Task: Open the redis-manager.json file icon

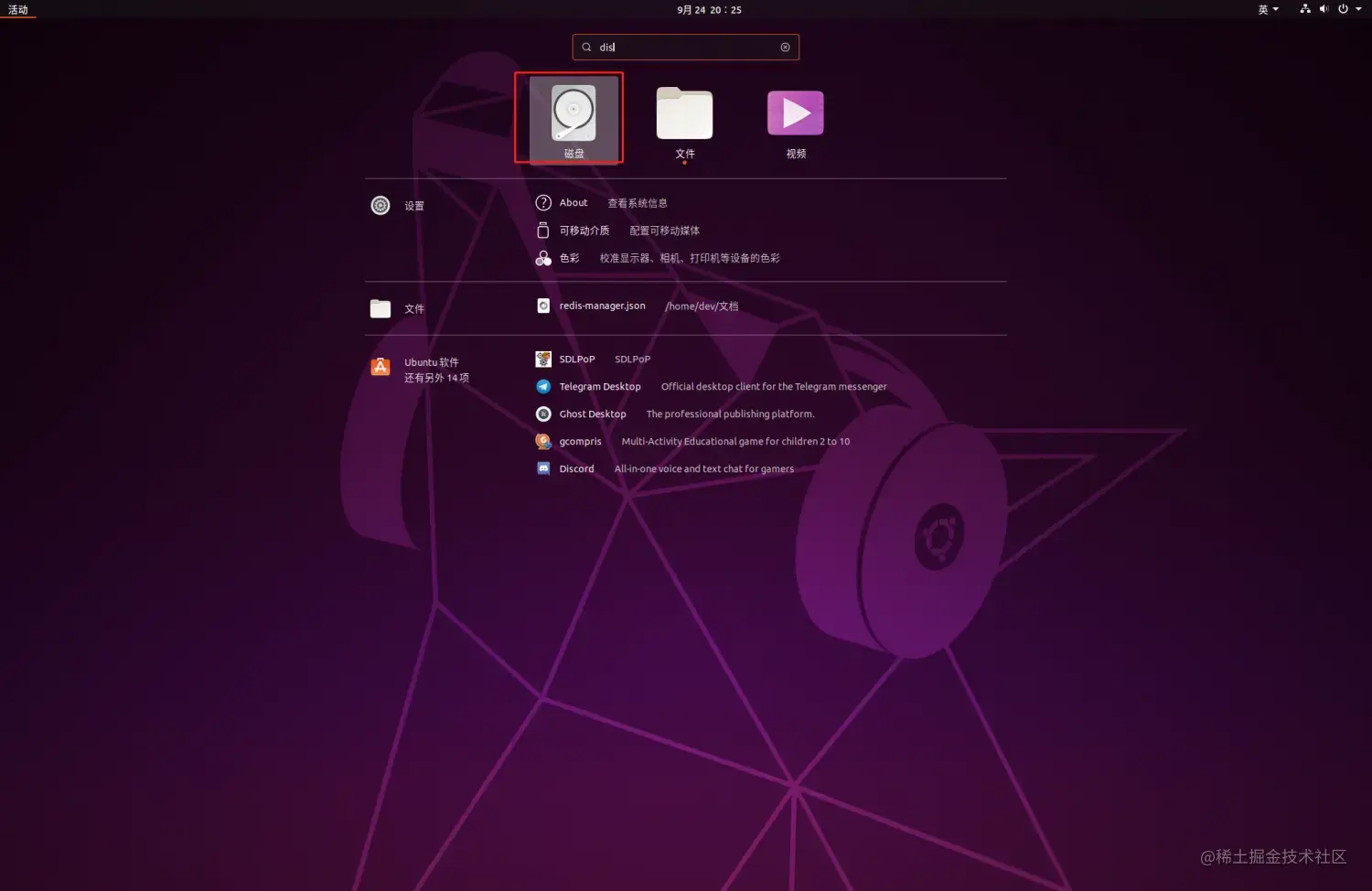Action: pyautogui.click(x=543, y=306)
